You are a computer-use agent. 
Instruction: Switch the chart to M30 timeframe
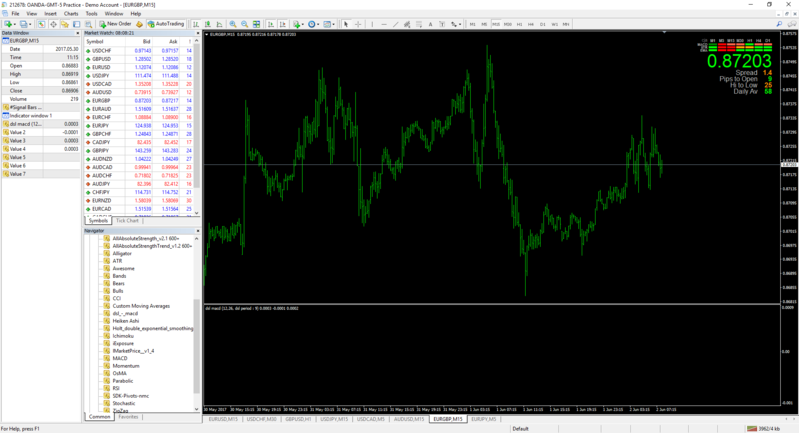tap(508, 24)
